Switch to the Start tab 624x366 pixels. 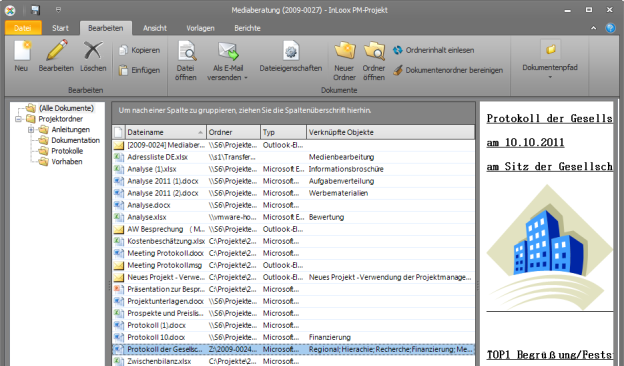pyautogui.click(x=60, y=28)
